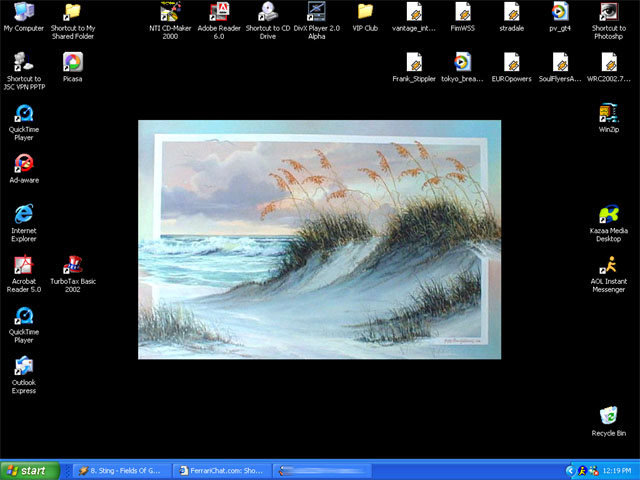640x480 pixels.
Task: Open QuickTime Player shortcut above Outlook Express
Action: [x=24, y=324]
